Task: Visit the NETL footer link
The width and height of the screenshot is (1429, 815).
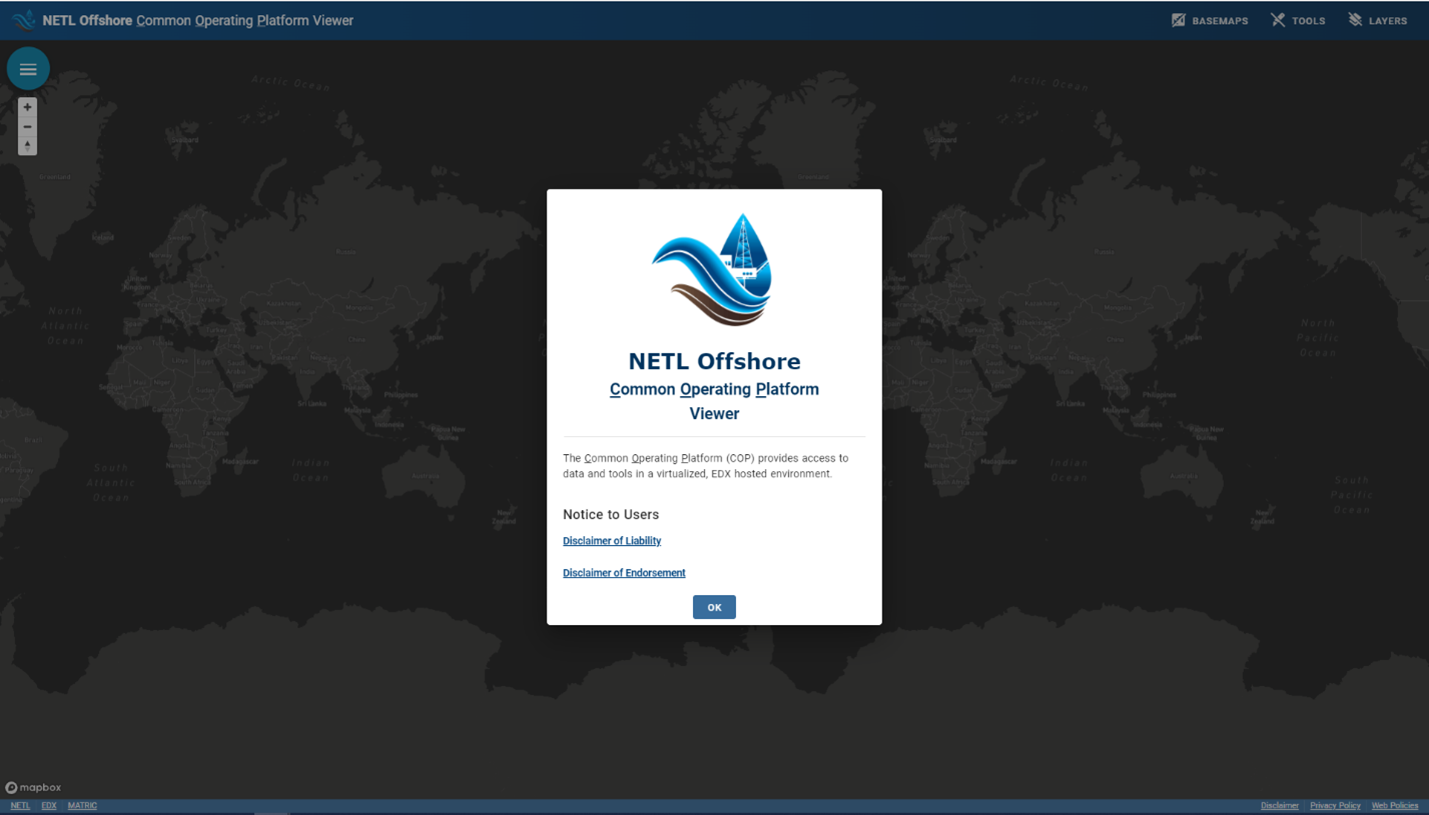Action: (20, 806)
